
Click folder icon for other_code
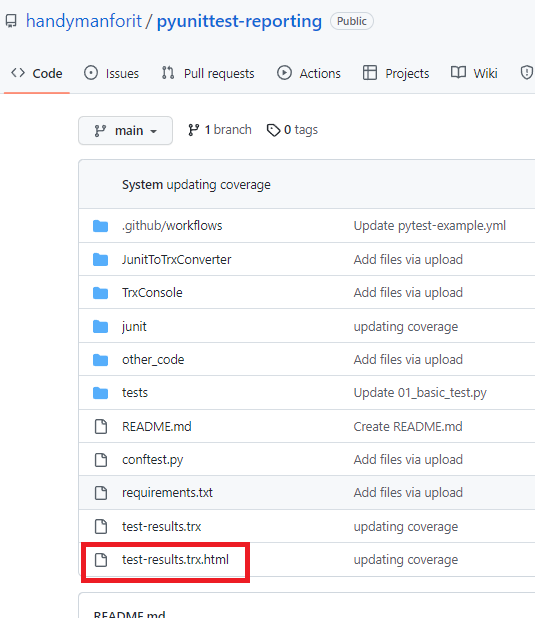pos(101,360)
